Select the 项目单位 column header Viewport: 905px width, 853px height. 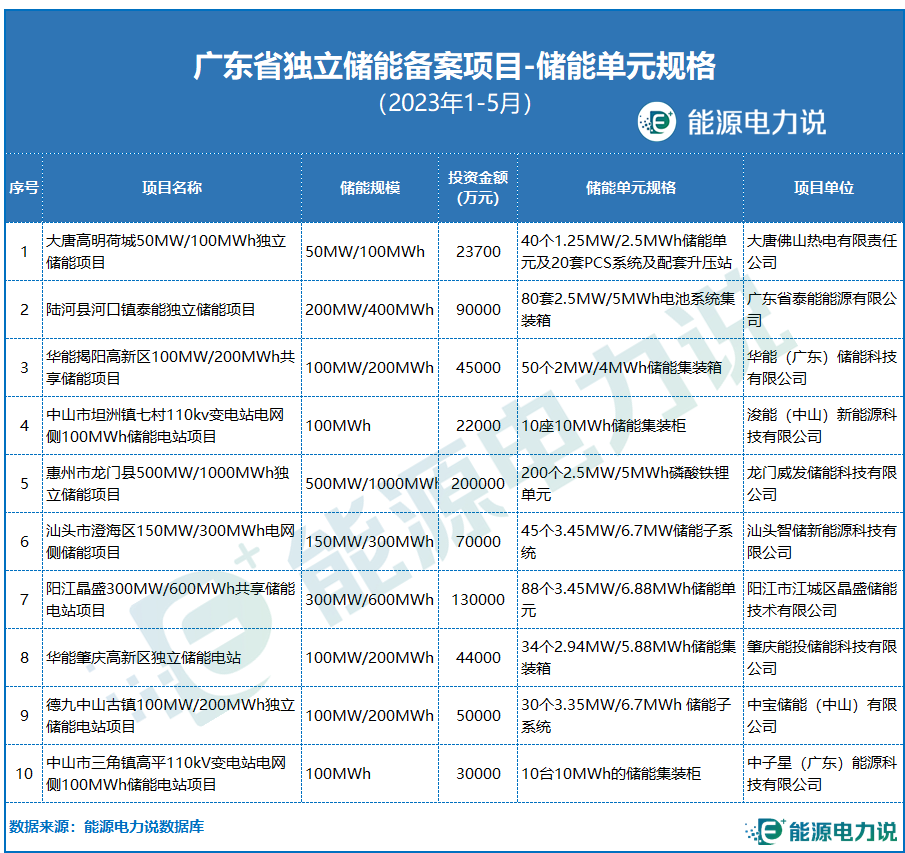coord(823,188)
